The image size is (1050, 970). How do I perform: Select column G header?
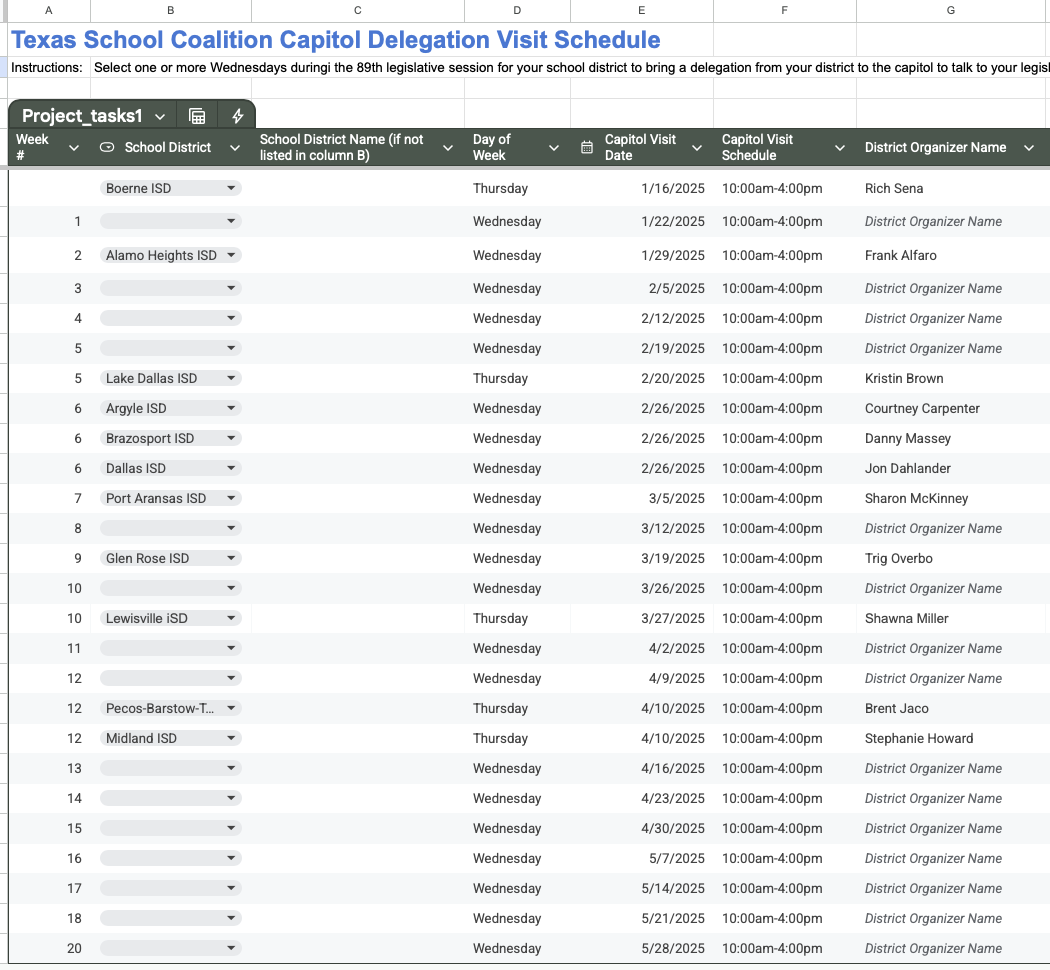pyautogui.click(x=951, y=11)
